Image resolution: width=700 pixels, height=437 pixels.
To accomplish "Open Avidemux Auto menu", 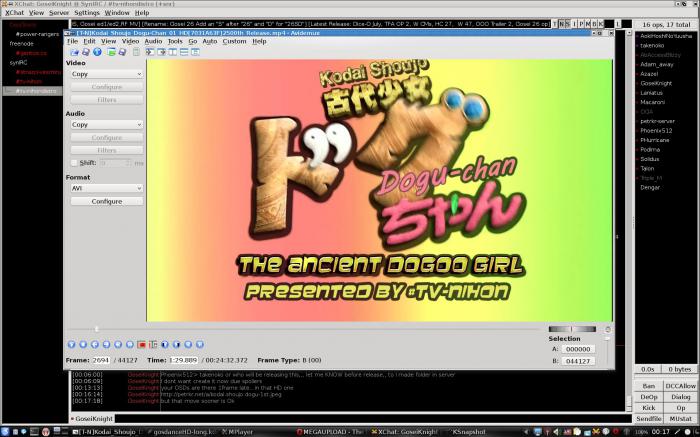I will pos(209,41).
